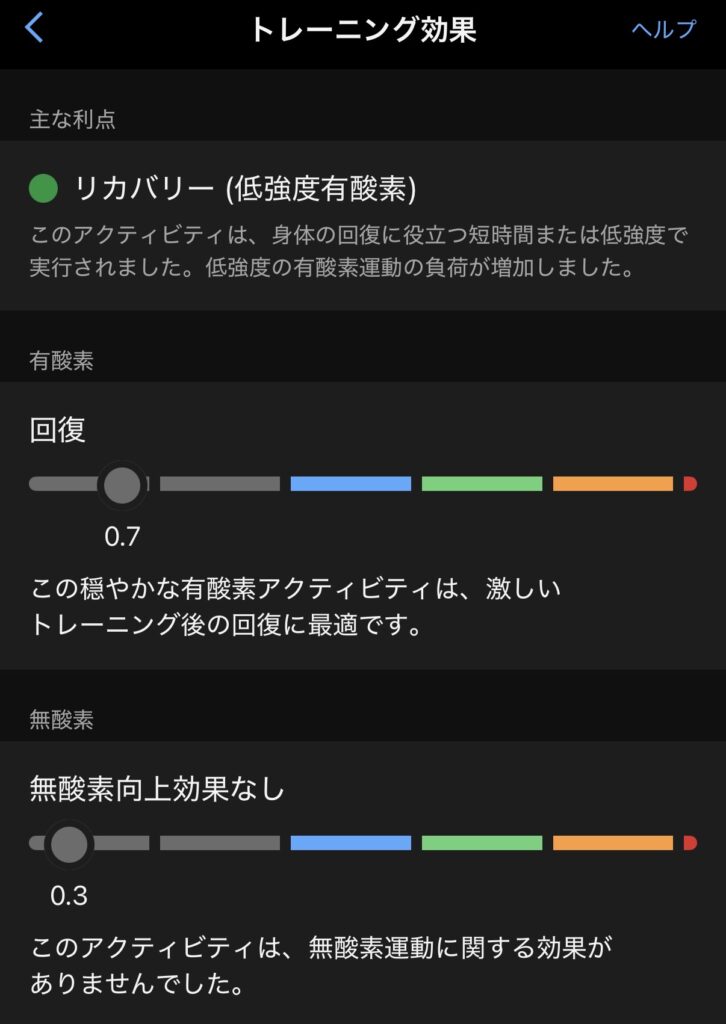The image size is (726, 1024).
Task: Click the aerobic slider knob at 0.7
Action: (123, 485)
